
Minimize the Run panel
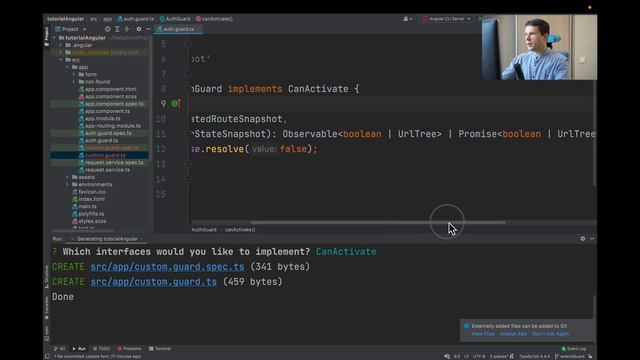coord(592,239)
